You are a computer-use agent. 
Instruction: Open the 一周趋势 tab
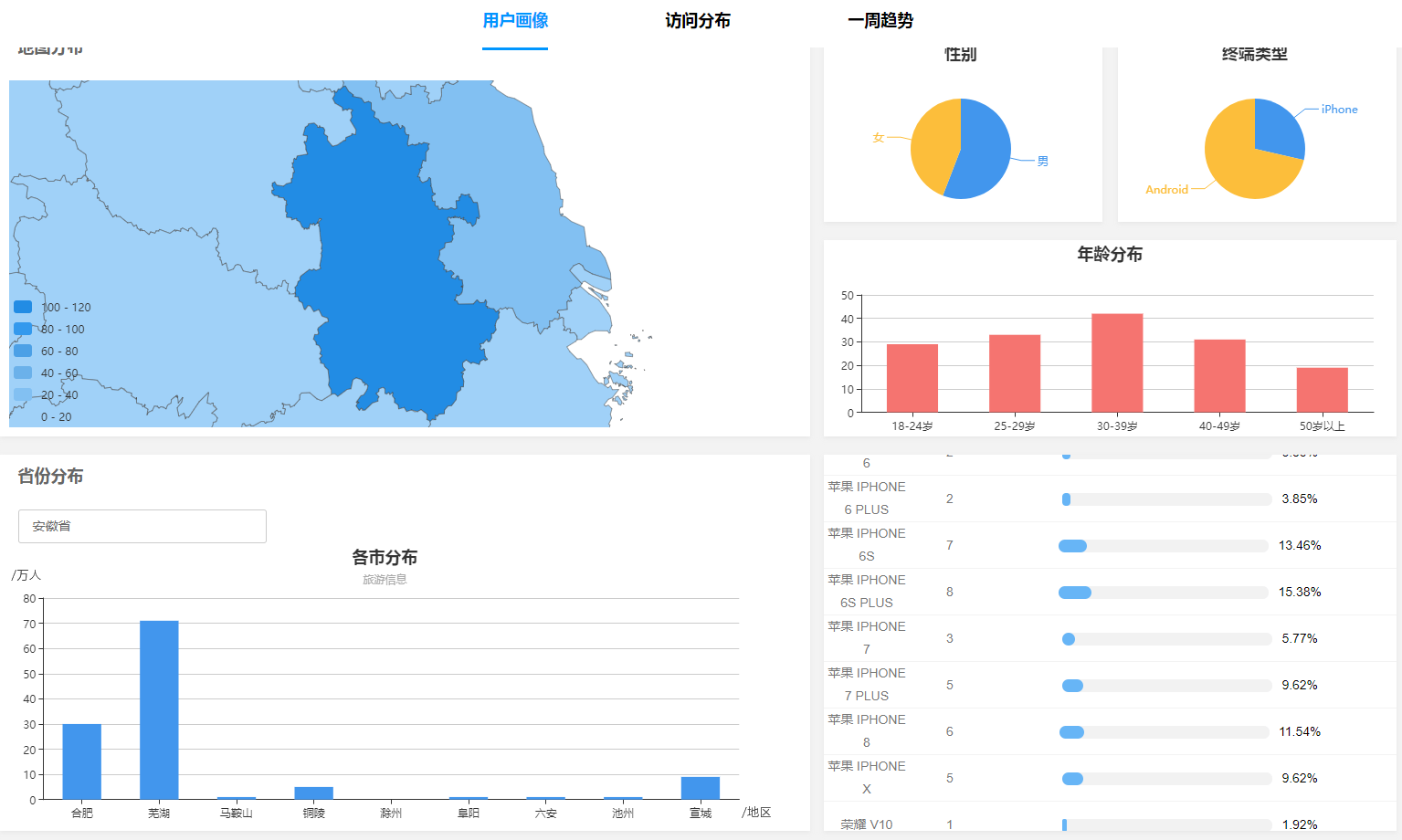[x=880, y=21]
